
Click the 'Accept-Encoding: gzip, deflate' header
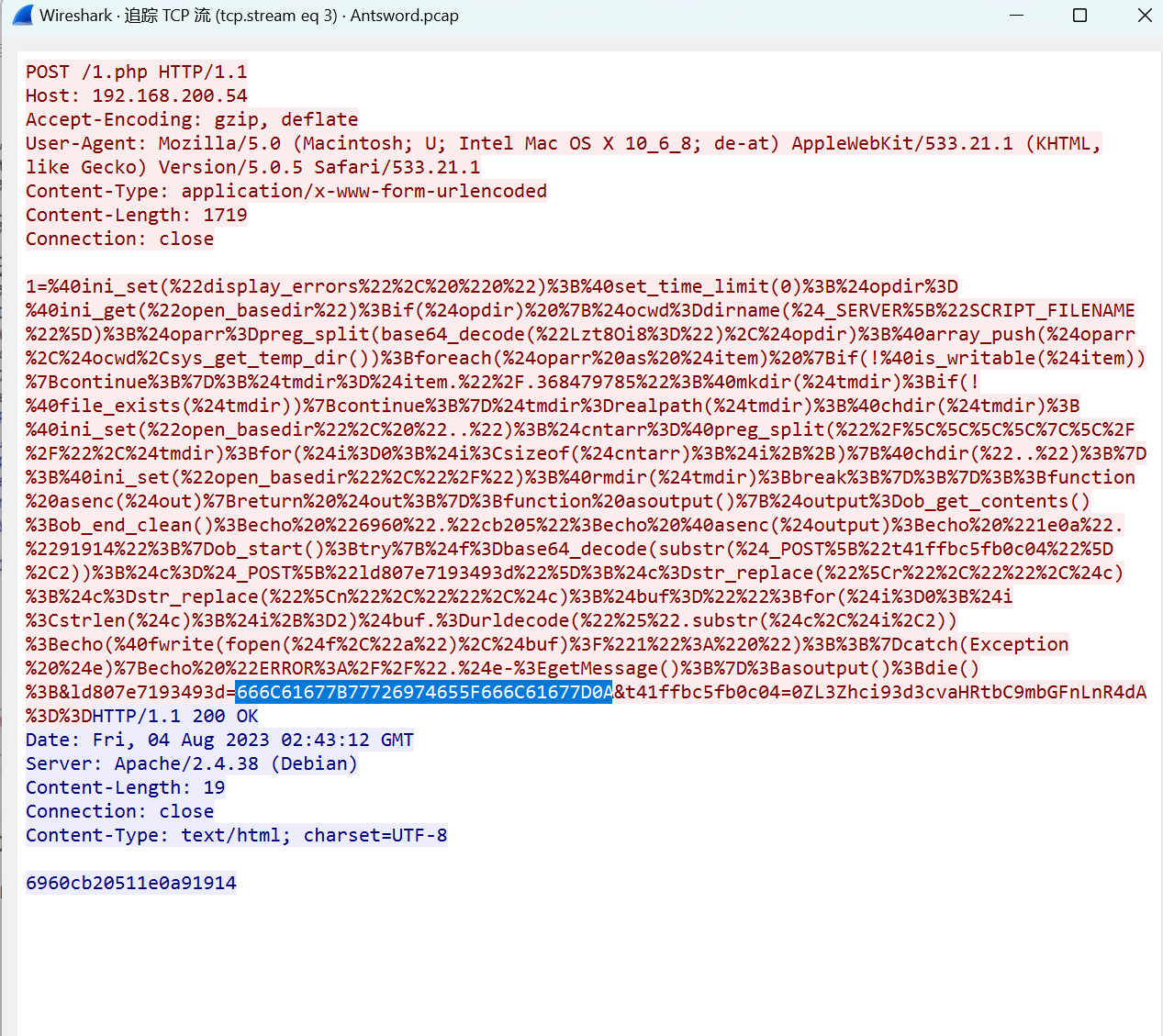[x=192, y=119]
